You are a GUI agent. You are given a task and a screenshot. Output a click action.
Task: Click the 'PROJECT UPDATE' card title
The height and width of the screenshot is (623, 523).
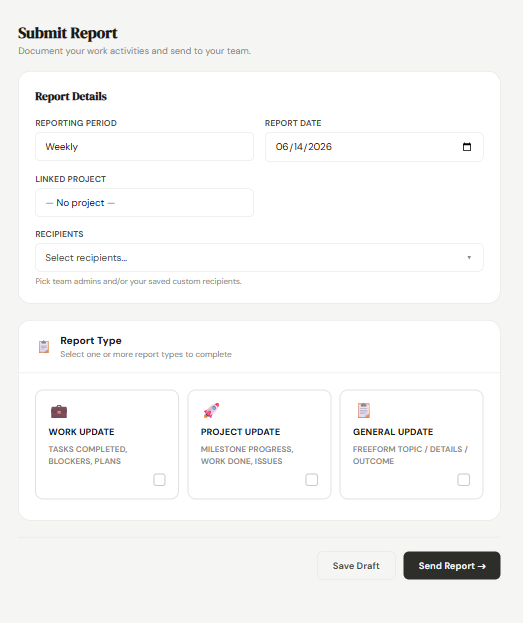[x=240, y=432]
